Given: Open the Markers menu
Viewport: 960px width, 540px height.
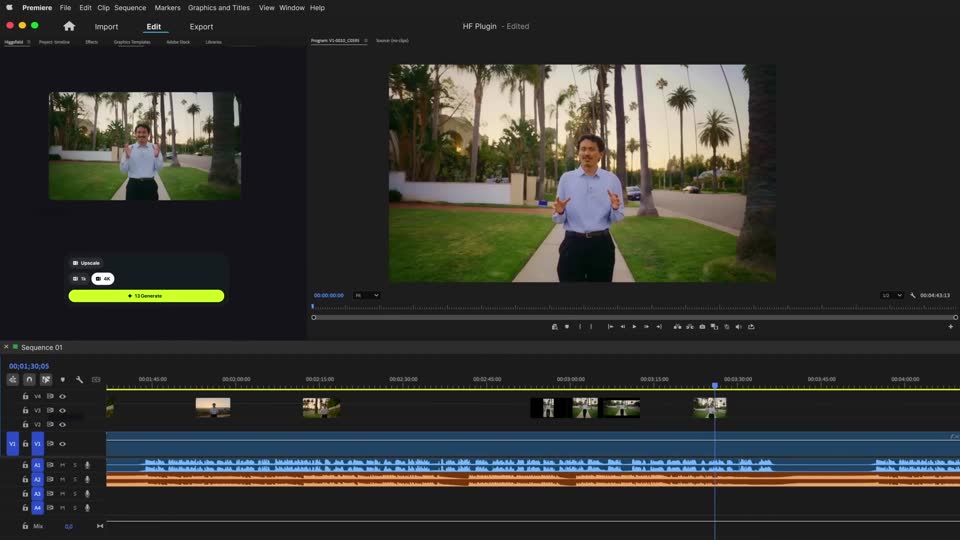Looking at the screenshot, I should point(167,8).
